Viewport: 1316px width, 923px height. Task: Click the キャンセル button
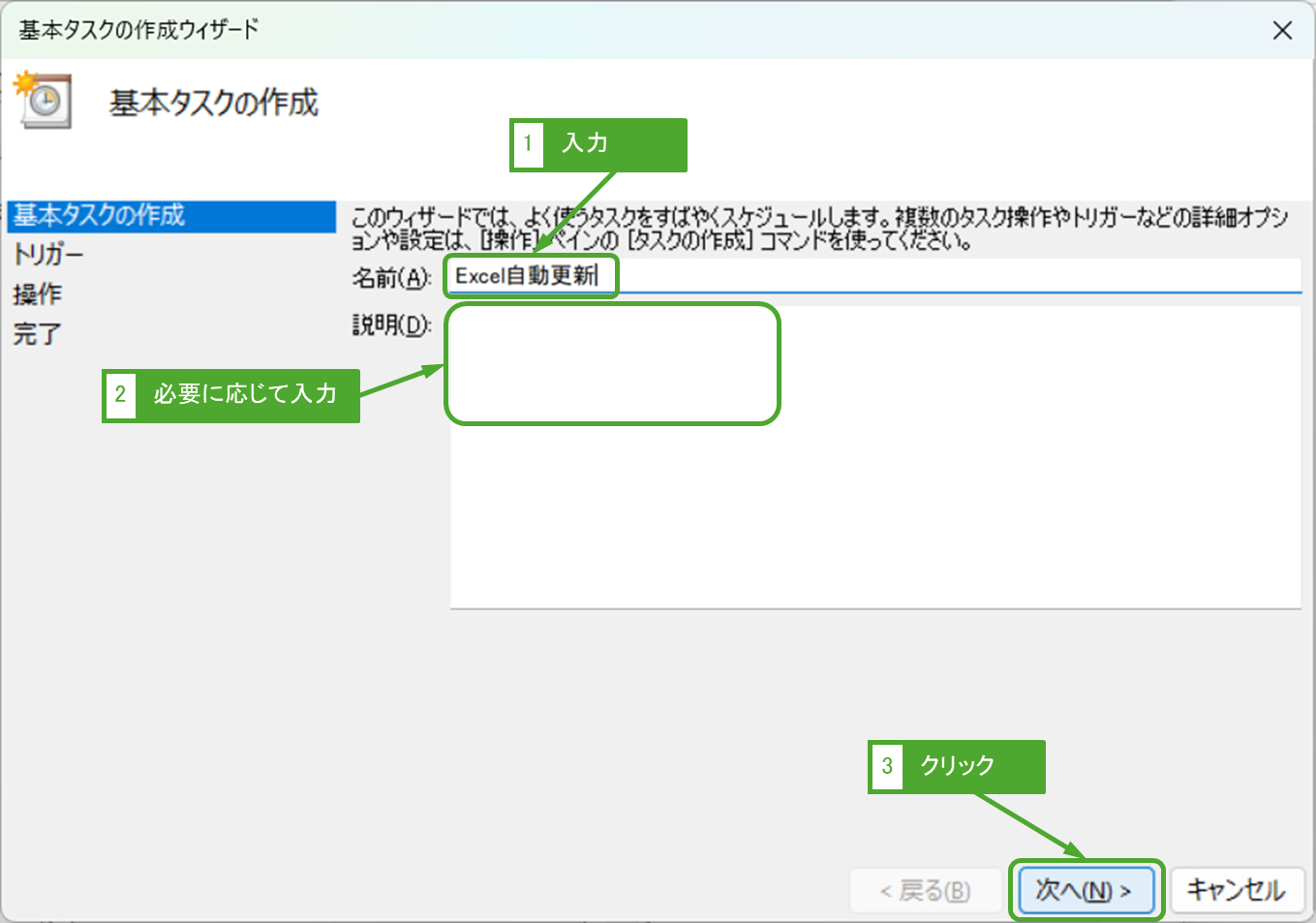(1236, 889)
